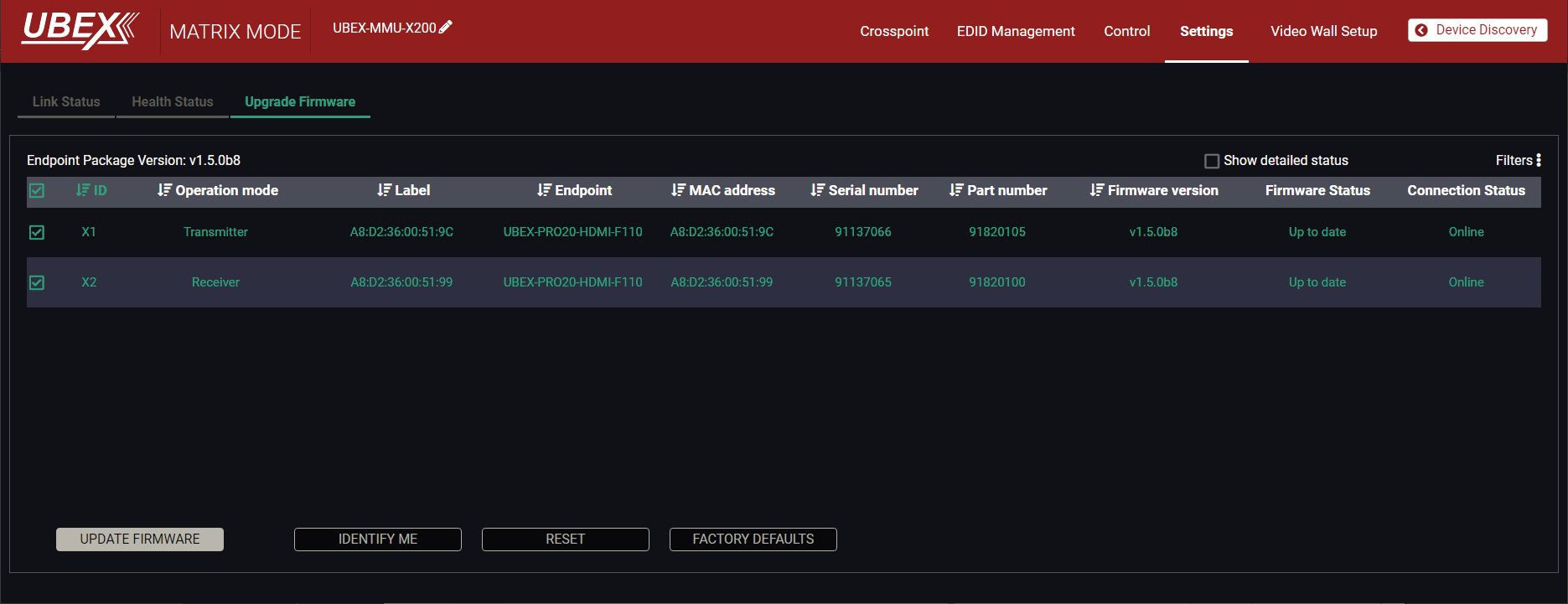This screenshot has width=1568, height=604.
Task: Click the Receiver operation mode cell
Action: coord(215,282)
